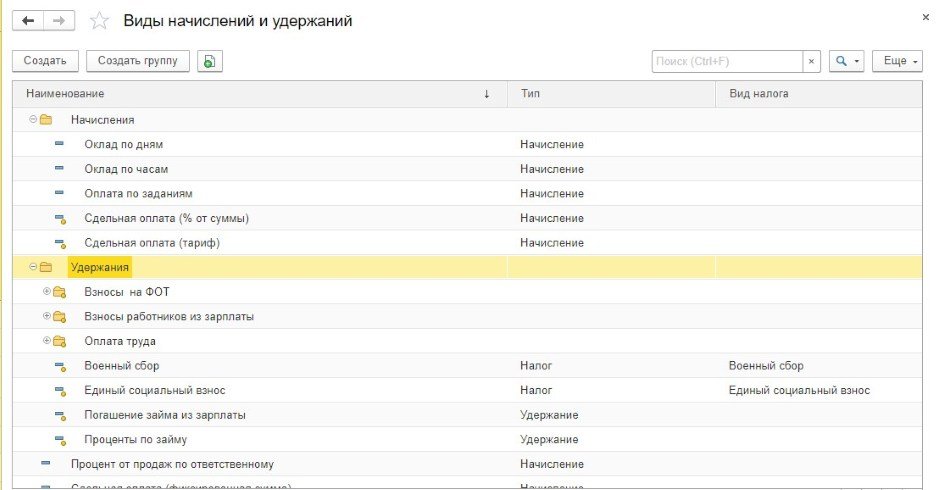Click Удержание cell of Погашение займа row
The height and width of the screenshot is (490, 940).
pyautogui.click(x=611, y=415)
